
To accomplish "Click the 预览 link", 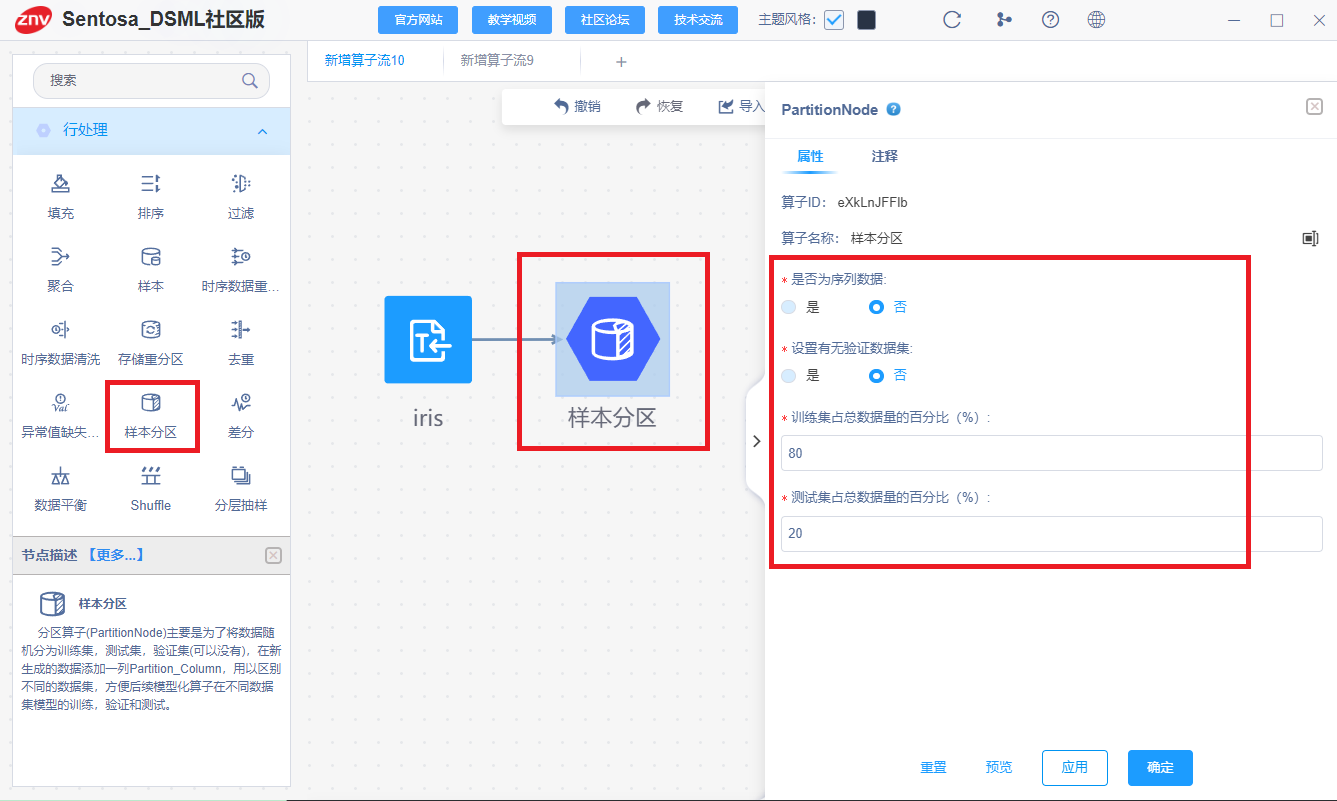I will [x=999, y=768].
